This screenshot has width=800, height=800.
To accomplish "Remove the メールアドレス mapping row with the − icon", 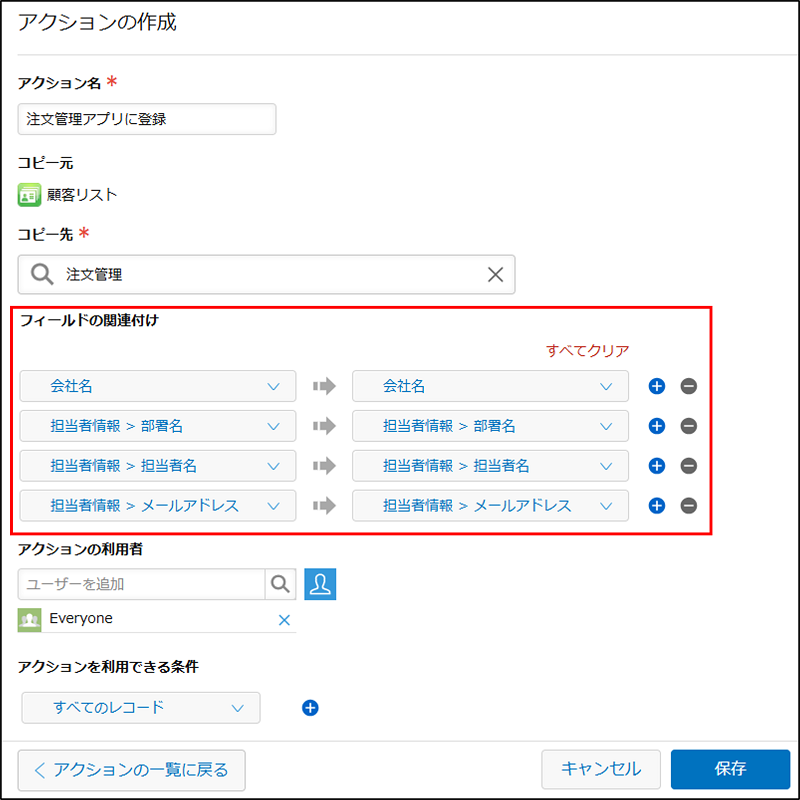I will 688,506.
